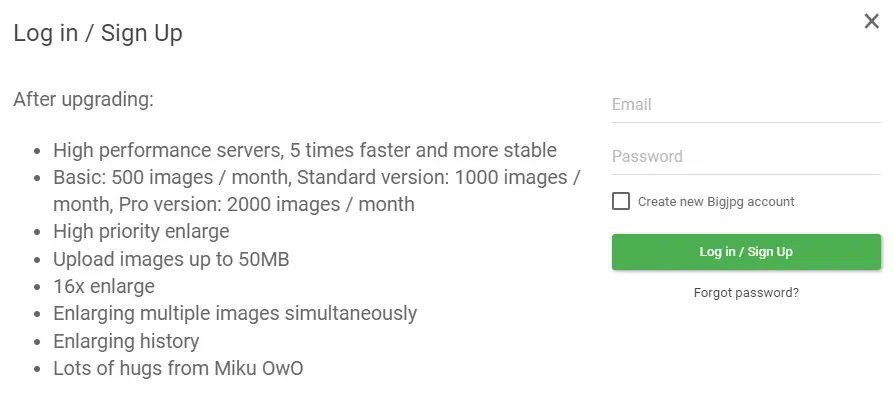Click the green Log in / Sign Up button
The height and width of the screenshot is (398, 894).
click(x=746, y=252)
